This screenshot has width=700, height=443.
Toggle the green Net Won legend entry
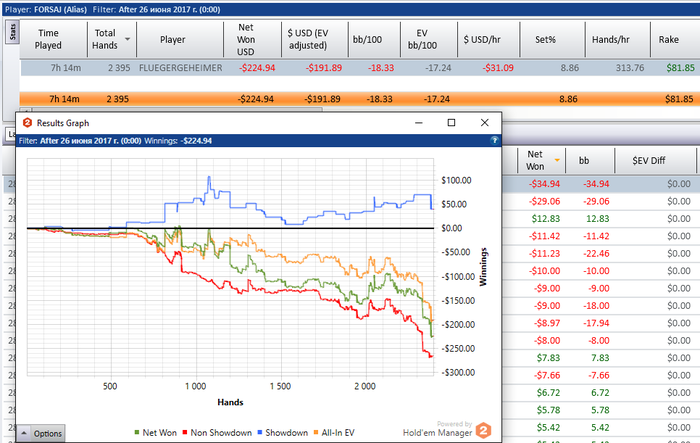click(x=155, y=433)
